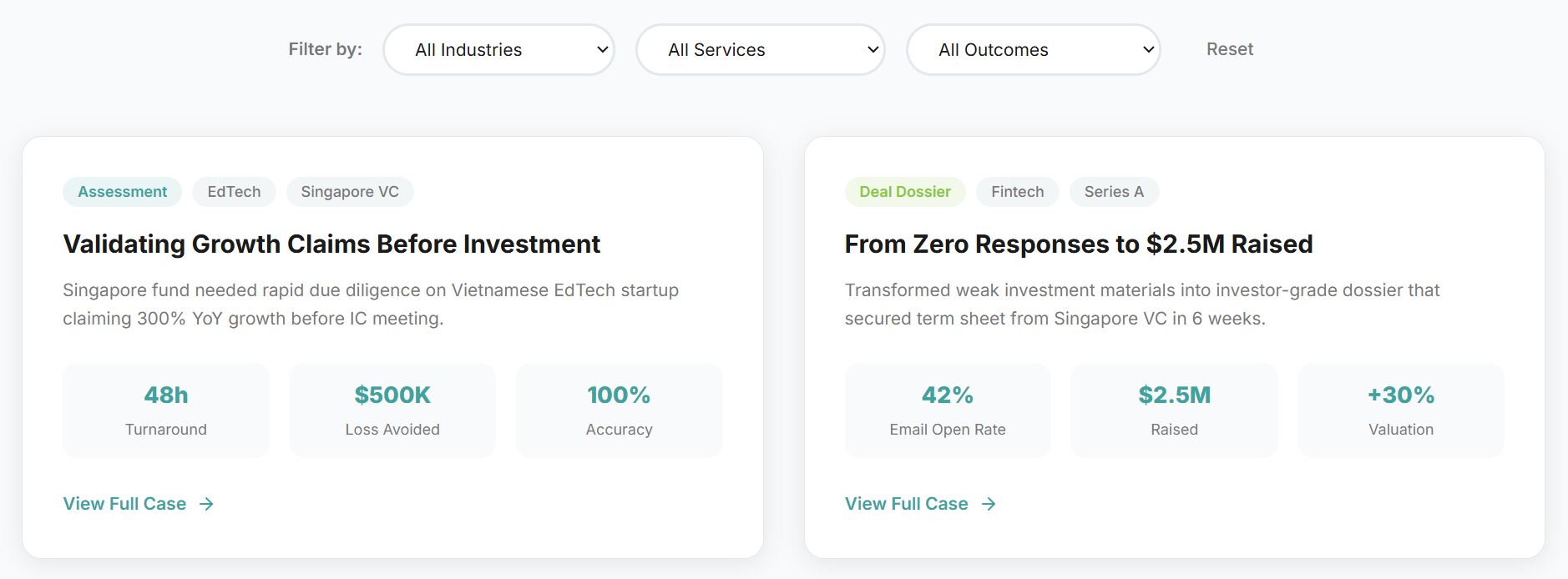Click the arrow icon beside Fintech View Full Case
The image size is (1568, 579).
tap(989, 504)
